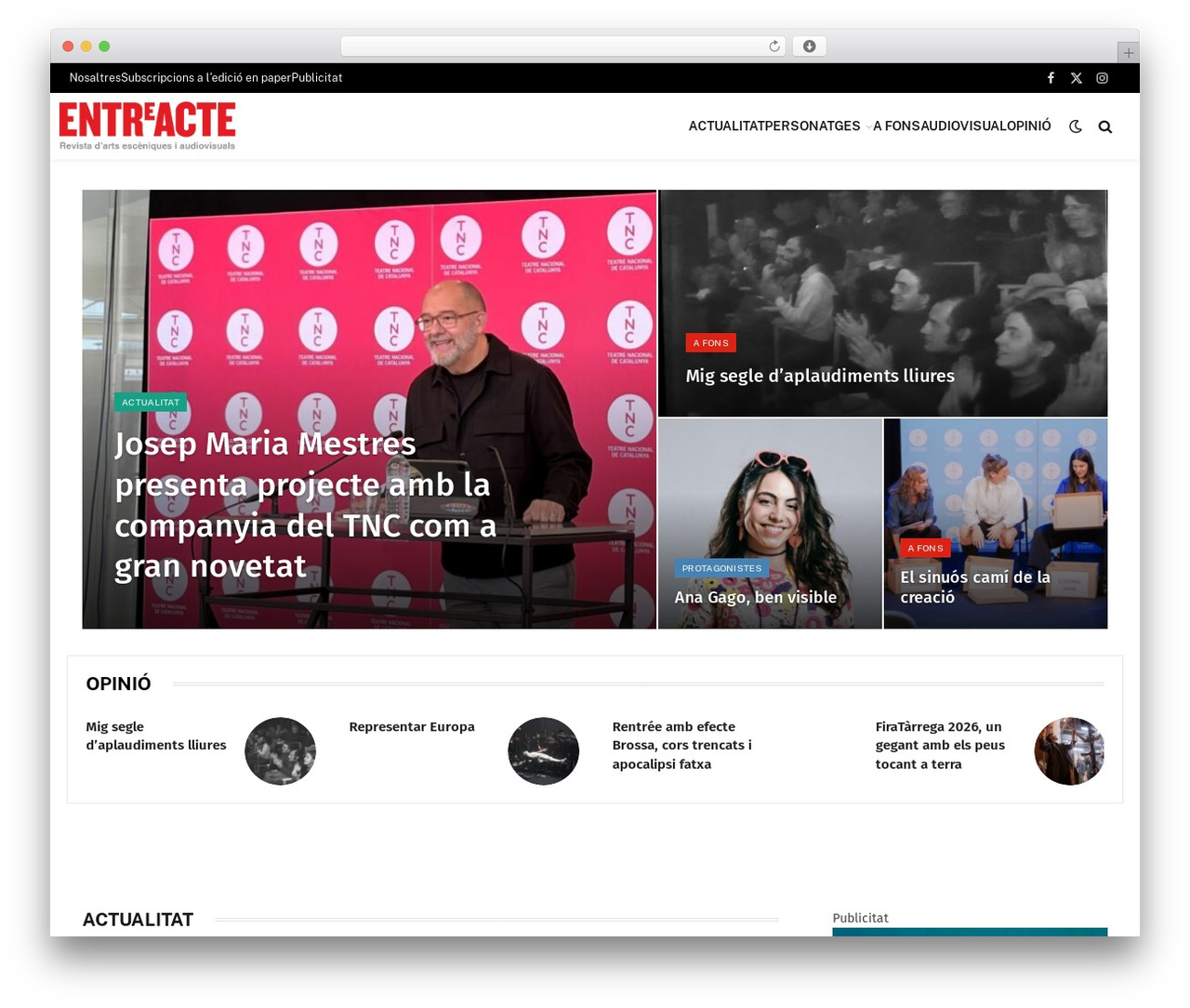This screenshot has width=1190, height=1008.
Task: Open the Facebook page icon
Action: click(1051, 78)
